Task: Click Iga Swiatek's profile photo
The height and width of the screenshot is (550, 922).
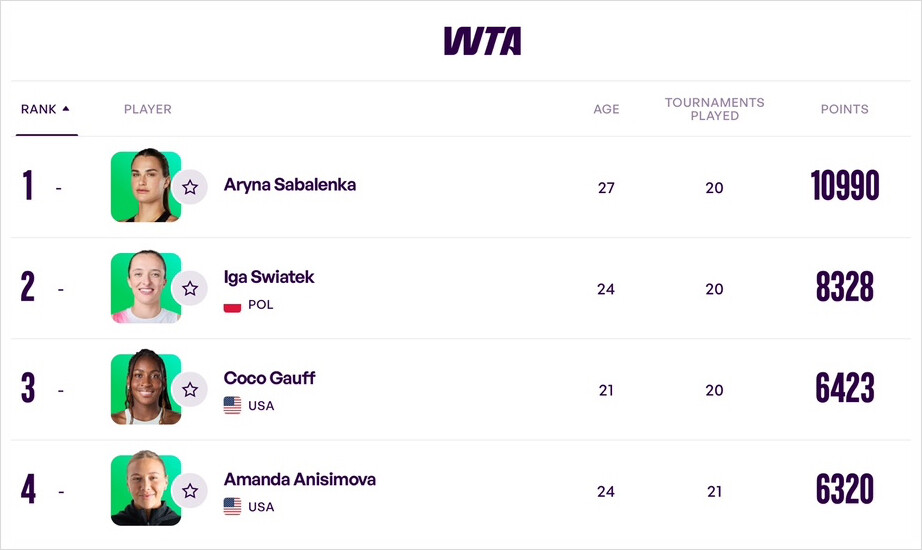Action: (x=146, y=288)
